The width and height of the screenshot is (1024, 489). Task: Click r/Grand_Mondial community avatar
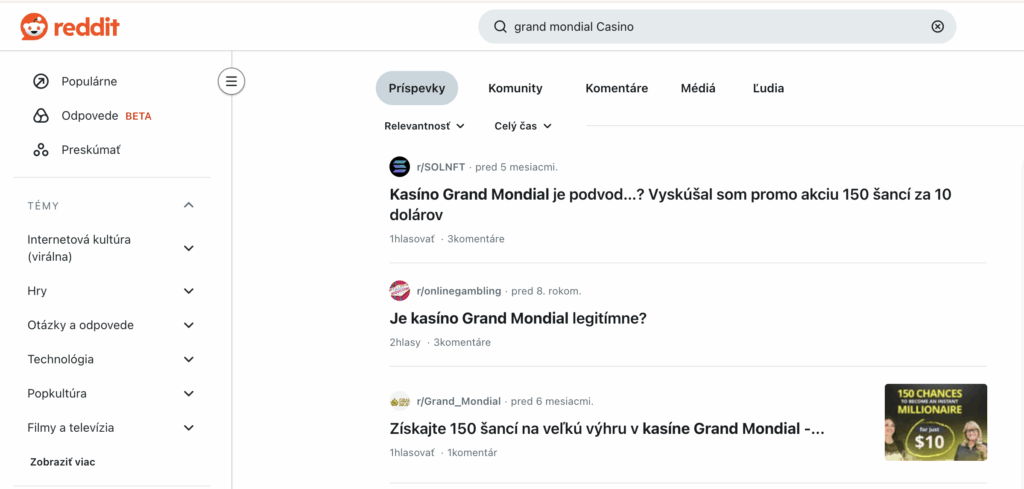[400, 401]
